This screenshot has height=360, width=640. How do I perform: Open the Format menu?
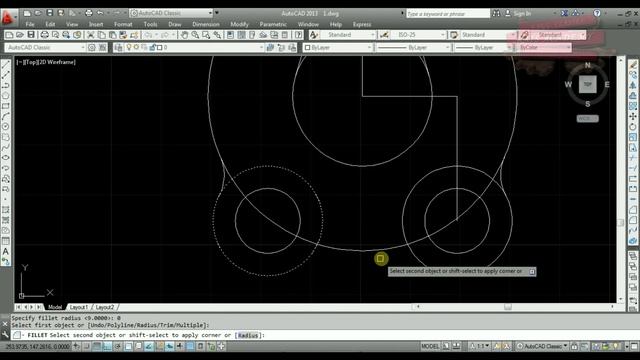click(x=123, y=24)
